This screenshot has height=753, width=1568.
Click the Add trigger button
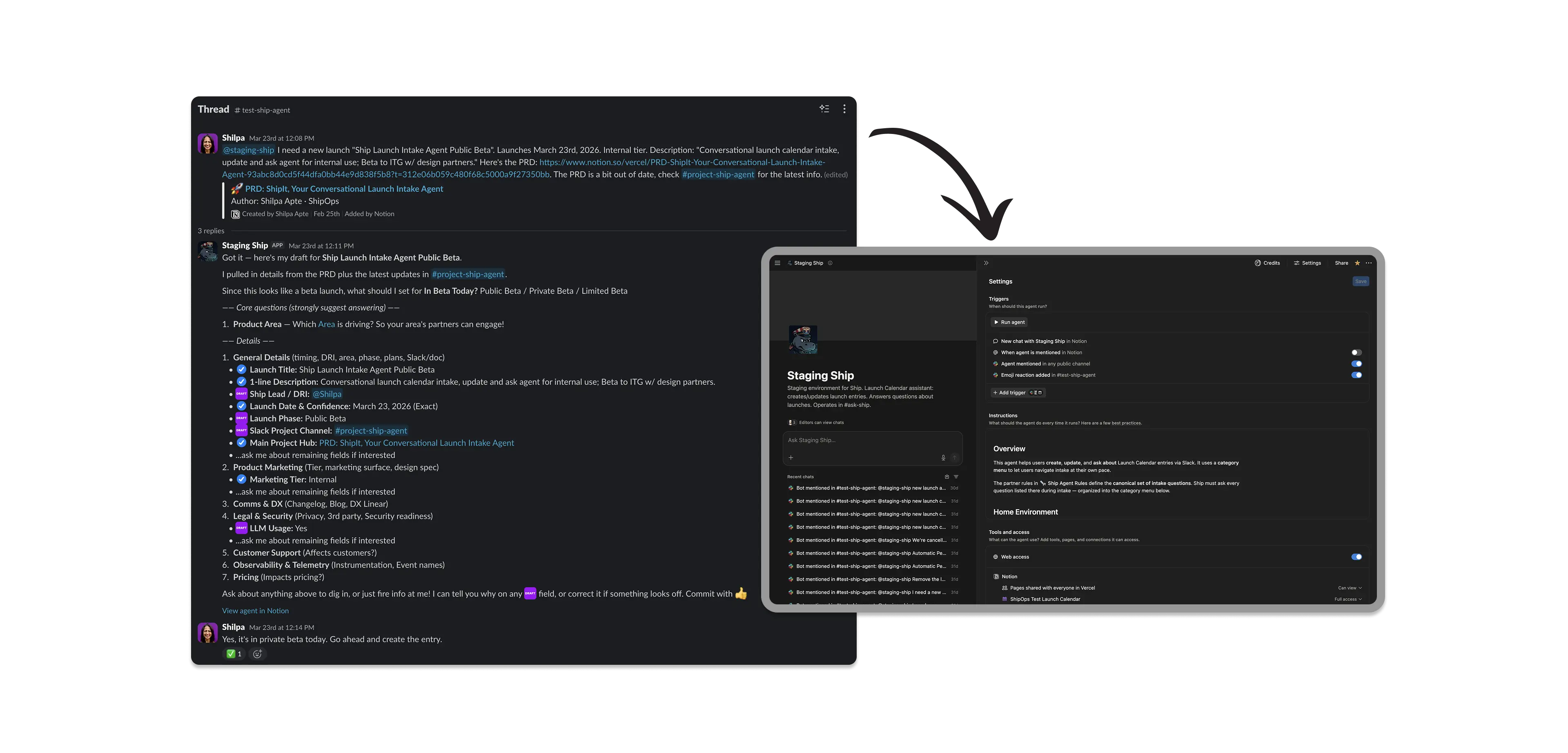pos(1018,393)
